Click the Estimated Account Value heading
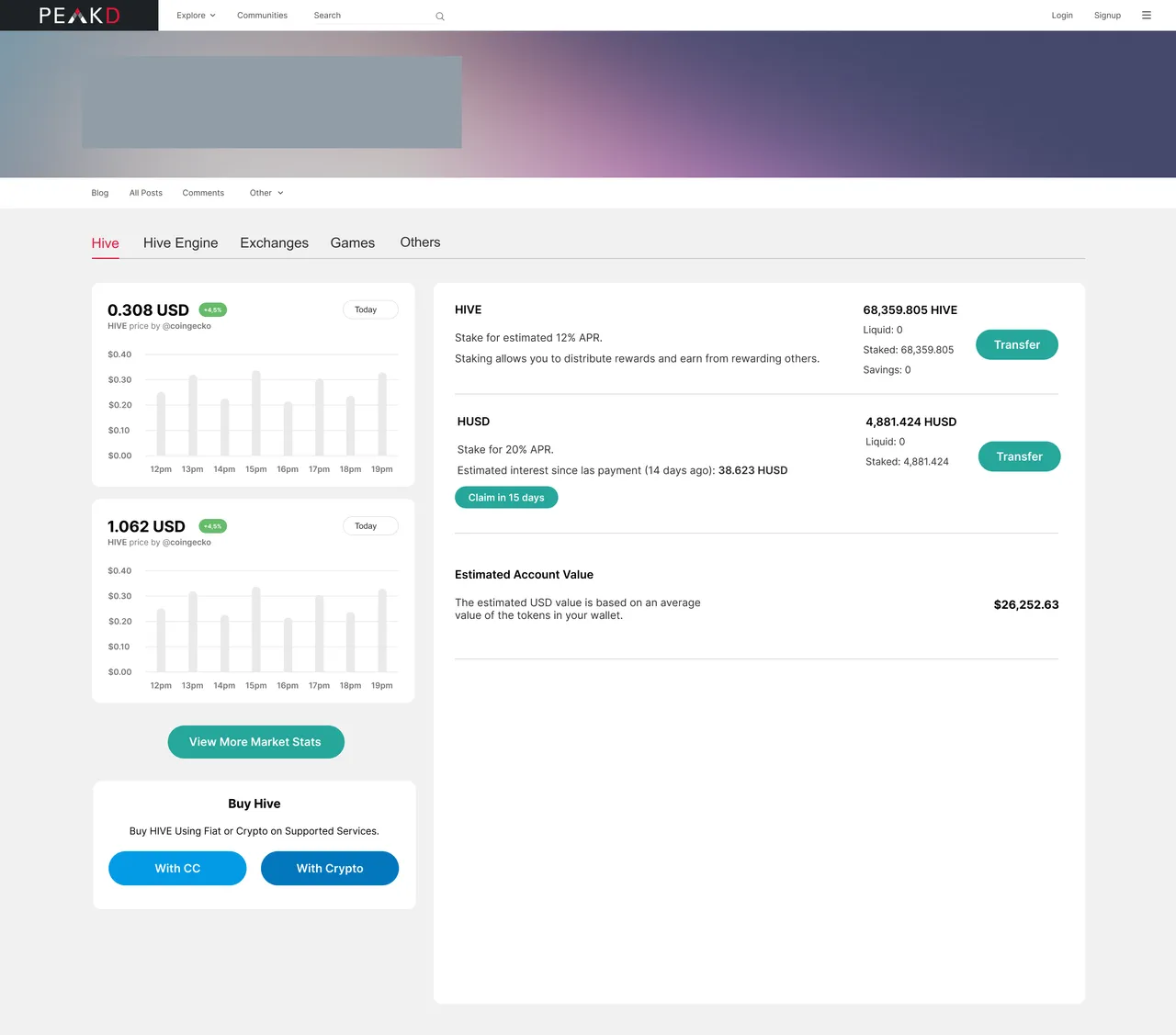 [x=524, y=575]
